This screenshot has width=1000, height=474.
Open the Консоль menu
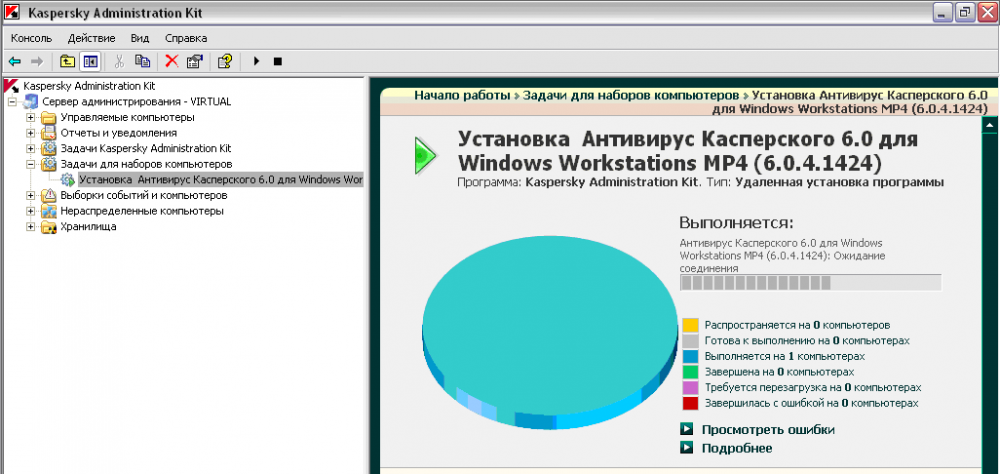coord(31,38)
